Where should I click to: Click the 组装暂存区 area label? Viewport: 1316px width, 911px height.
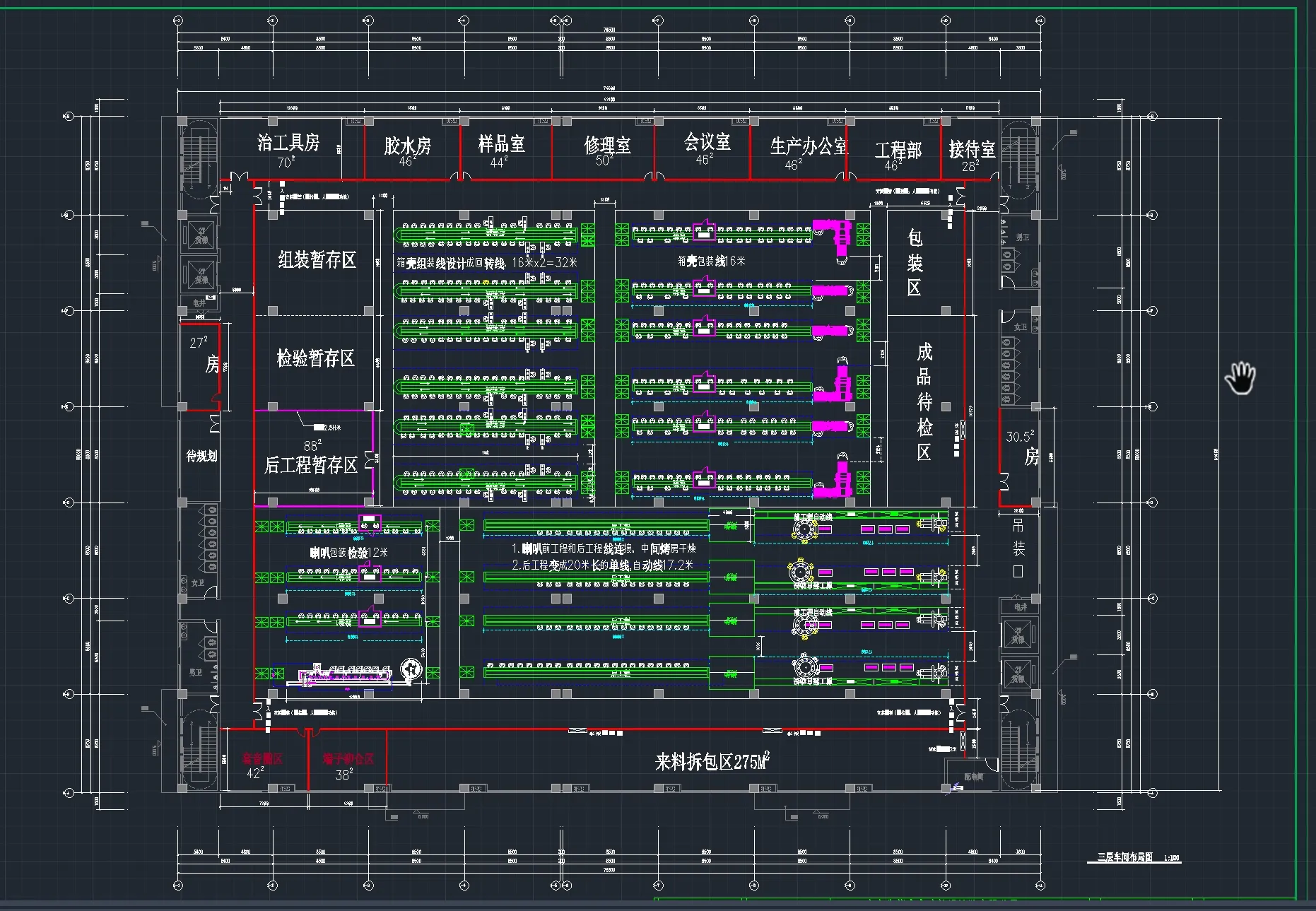tap(317, 260)
